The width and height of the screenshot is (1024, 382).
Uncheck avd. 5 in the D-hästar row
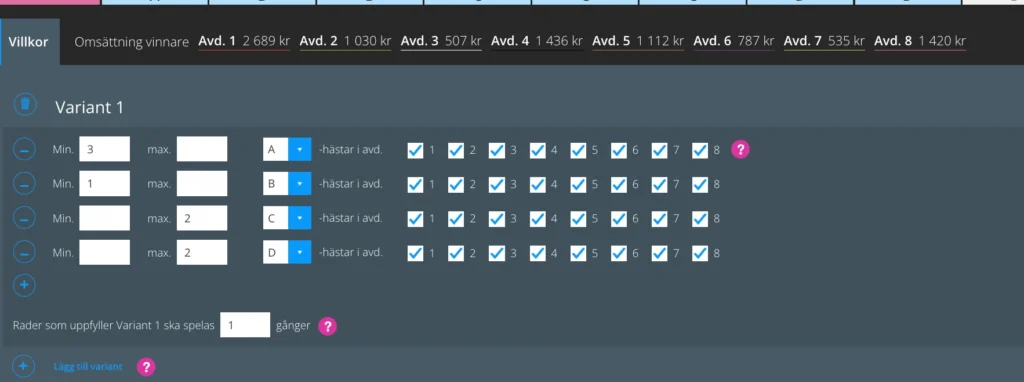578,252
